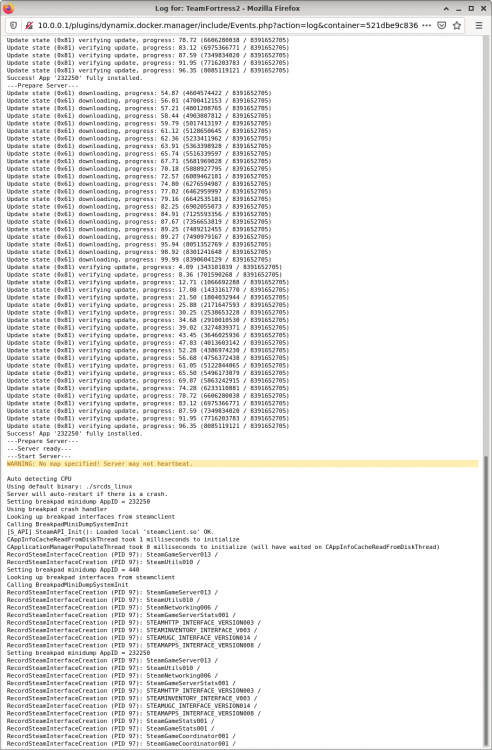Select 'Setting breakpad minidump AppID = 440' line
The width and height of the screenshot is (492, 750).
pyautogui.click(x=73, y=570)
